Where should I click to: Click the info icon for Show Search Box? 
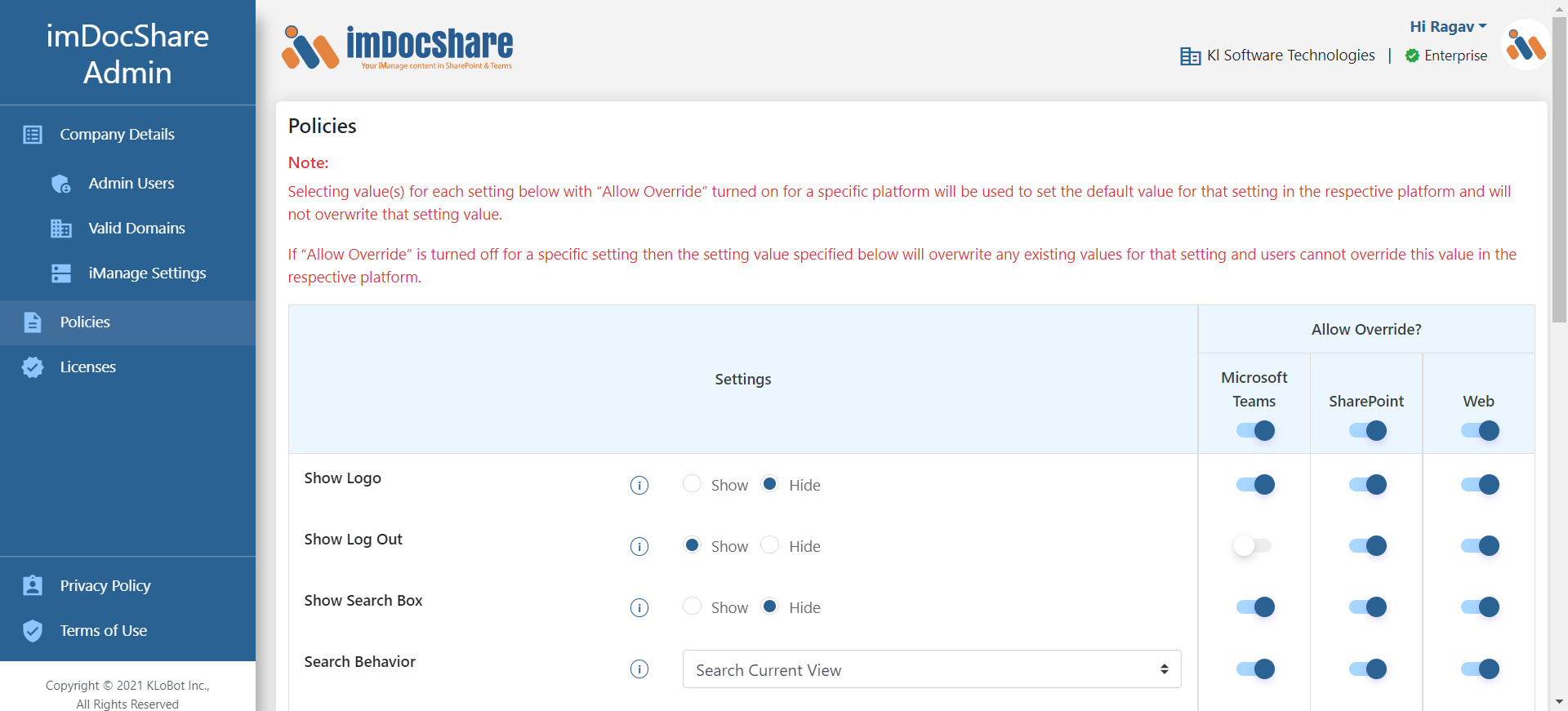click(639, 608)
